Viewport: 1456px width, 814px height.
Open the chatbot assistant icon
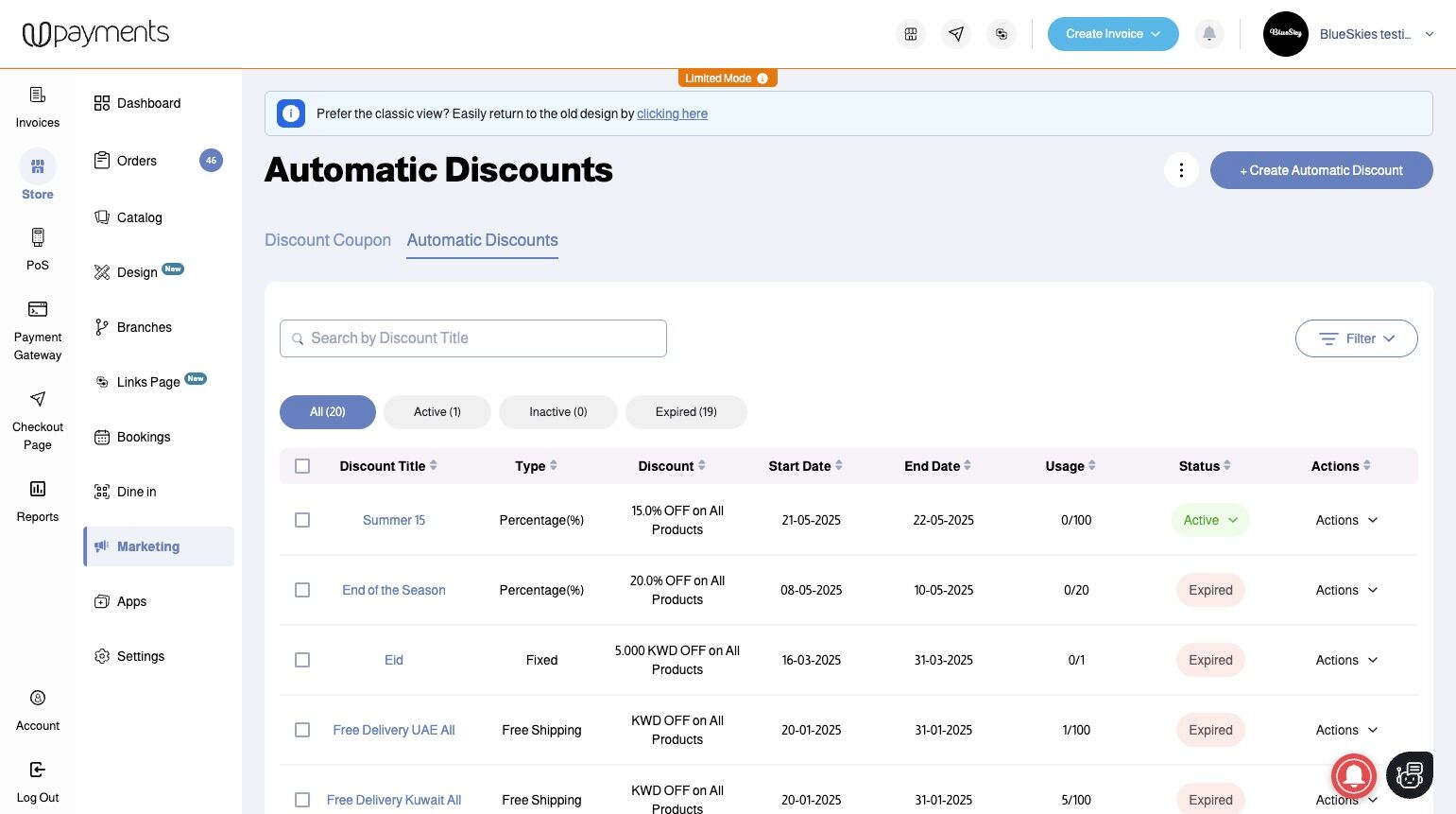1409,774
